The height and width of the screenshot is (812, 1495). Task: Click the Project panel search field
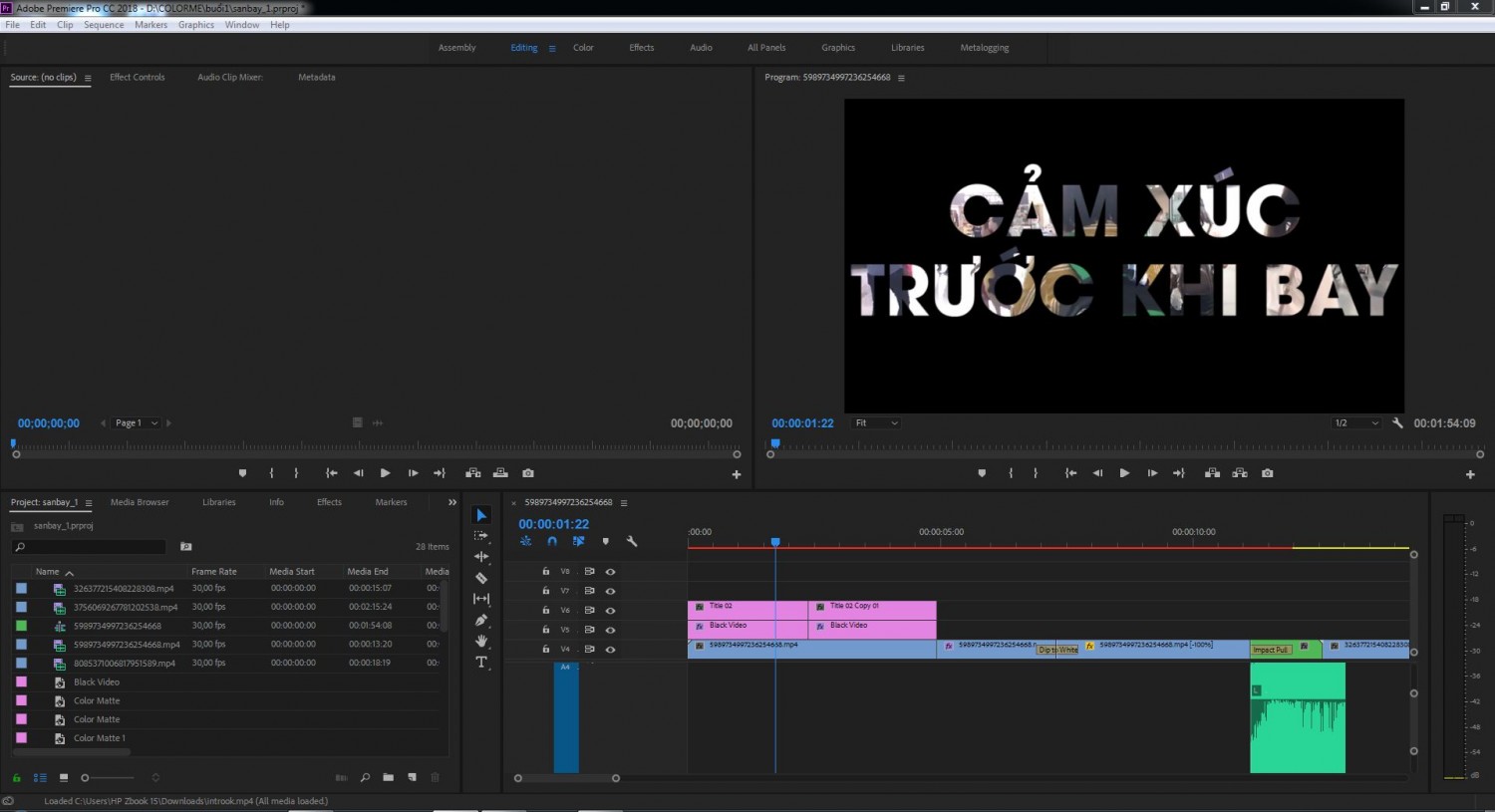89,547
